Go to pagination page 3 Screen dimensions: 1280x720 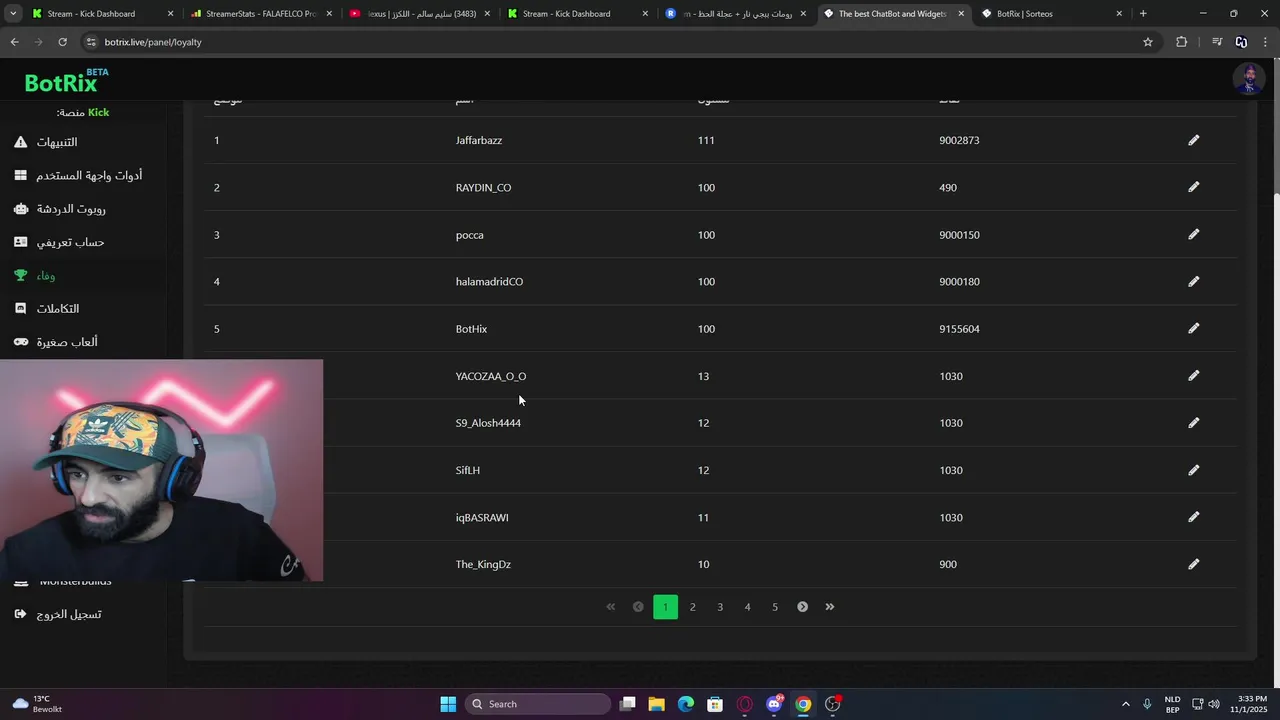coord(720,607)
